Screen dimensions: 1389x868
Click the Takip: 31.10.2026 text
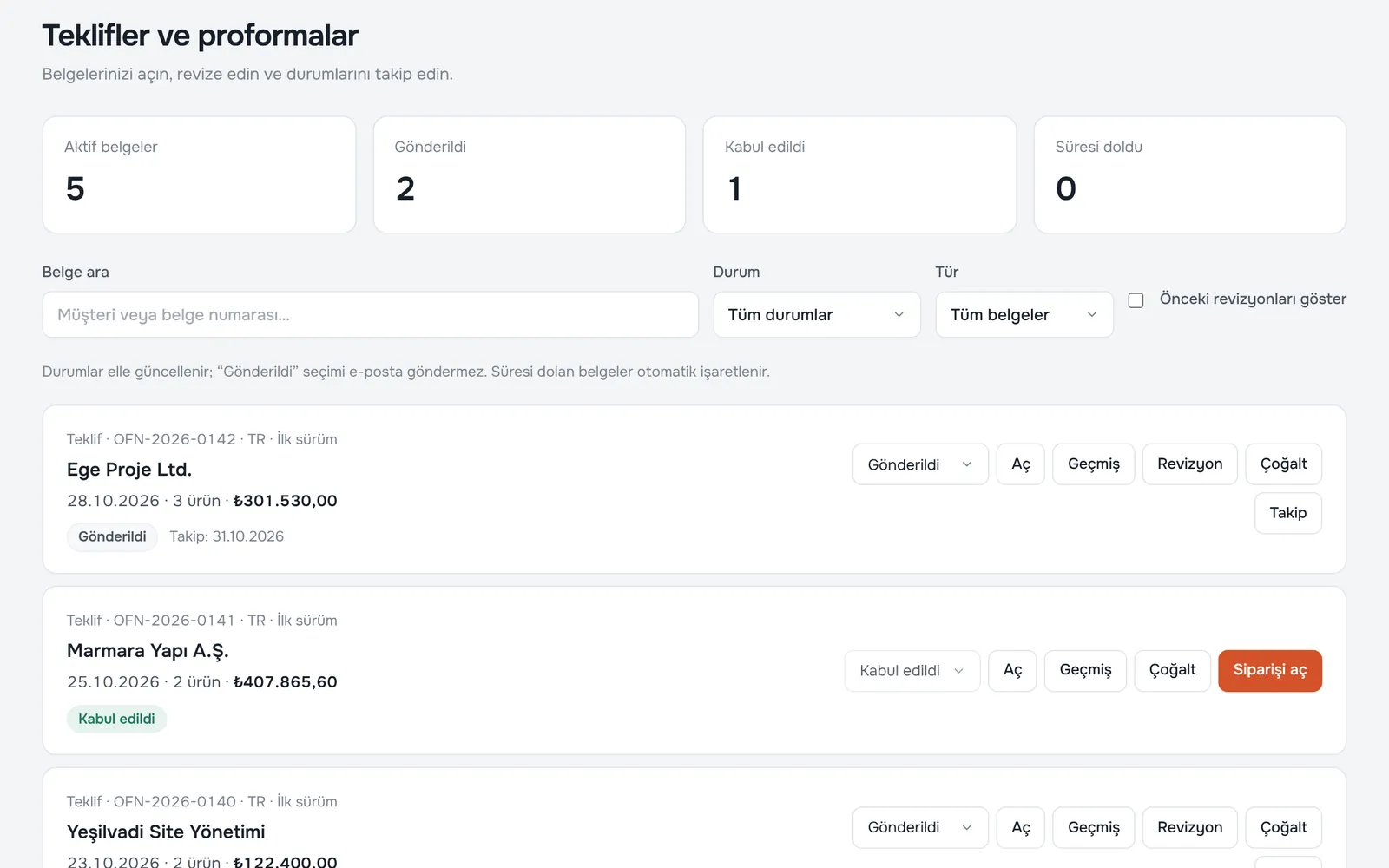(227, 536)
